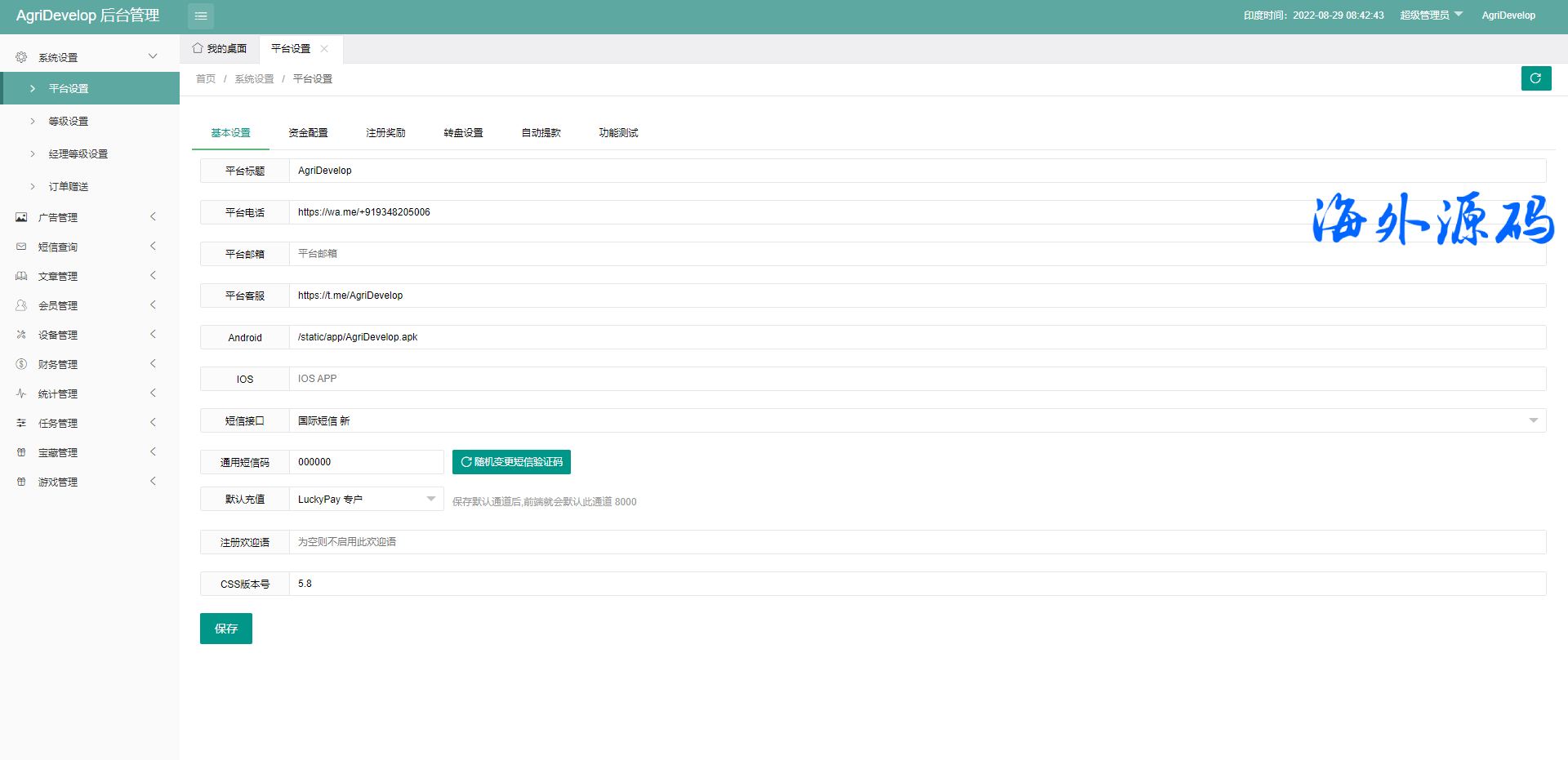
Task: Click the green refresh page icon
Action: click(x=1535, y=78)
